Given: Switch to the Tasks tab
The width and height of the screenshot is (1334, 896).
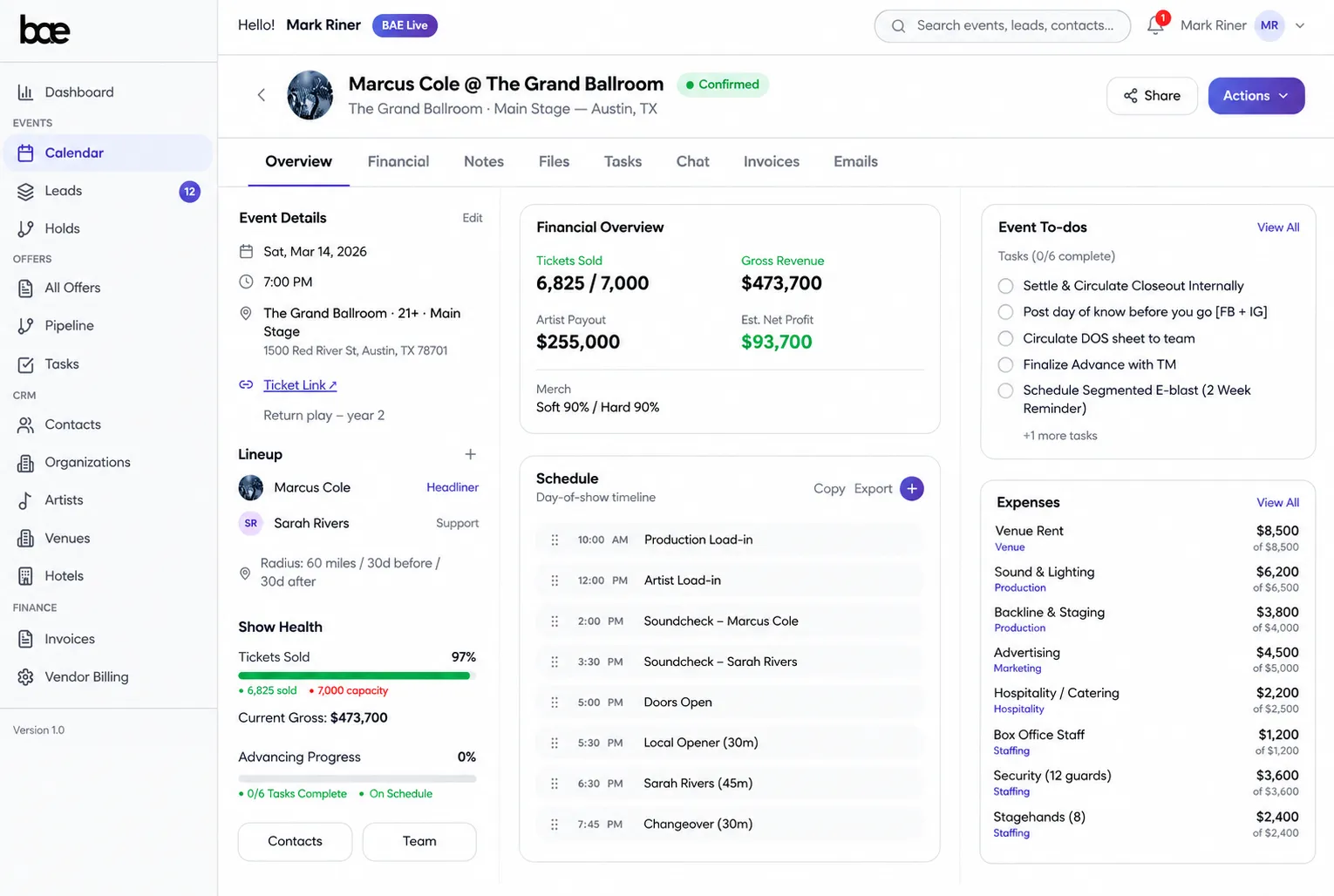Looking at the screenshot, I should (623, 161).
